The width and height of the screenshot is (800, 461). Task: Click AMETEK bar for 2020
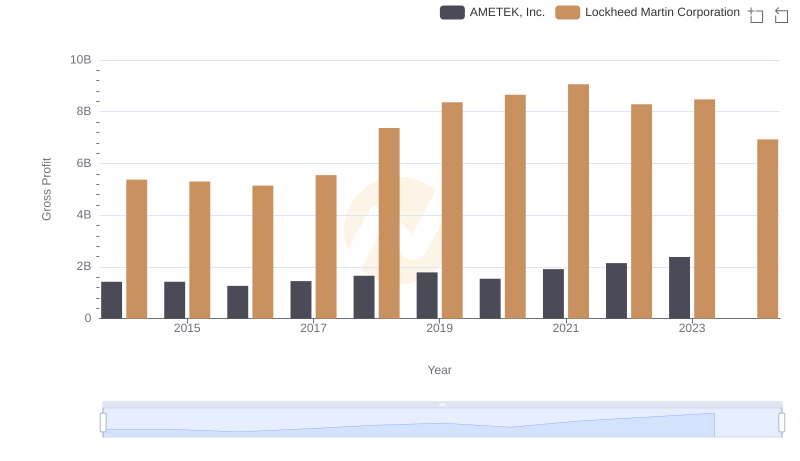(490, 299)
